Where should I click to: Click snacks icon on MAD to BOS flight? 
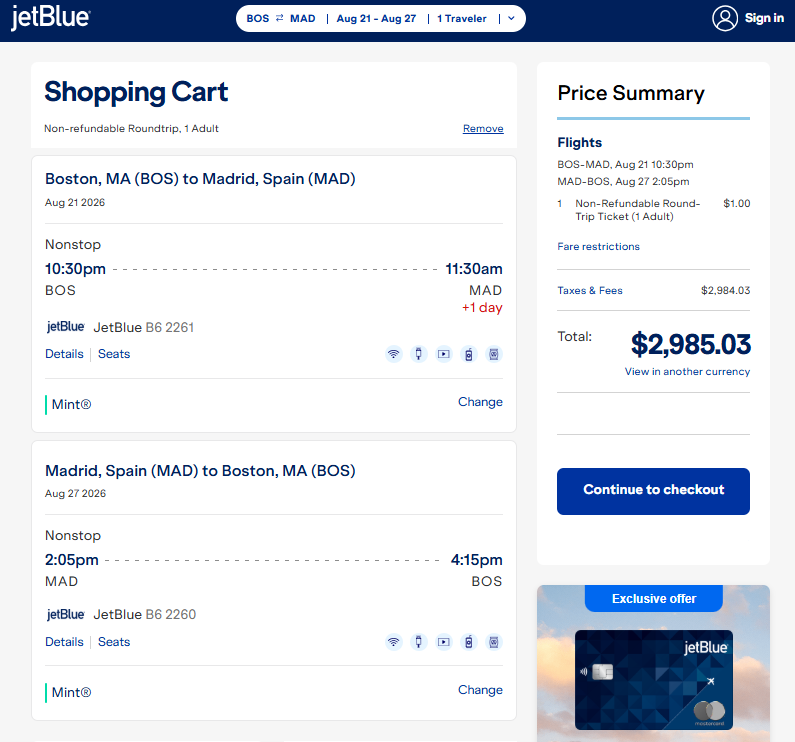(x=493, y=642)
